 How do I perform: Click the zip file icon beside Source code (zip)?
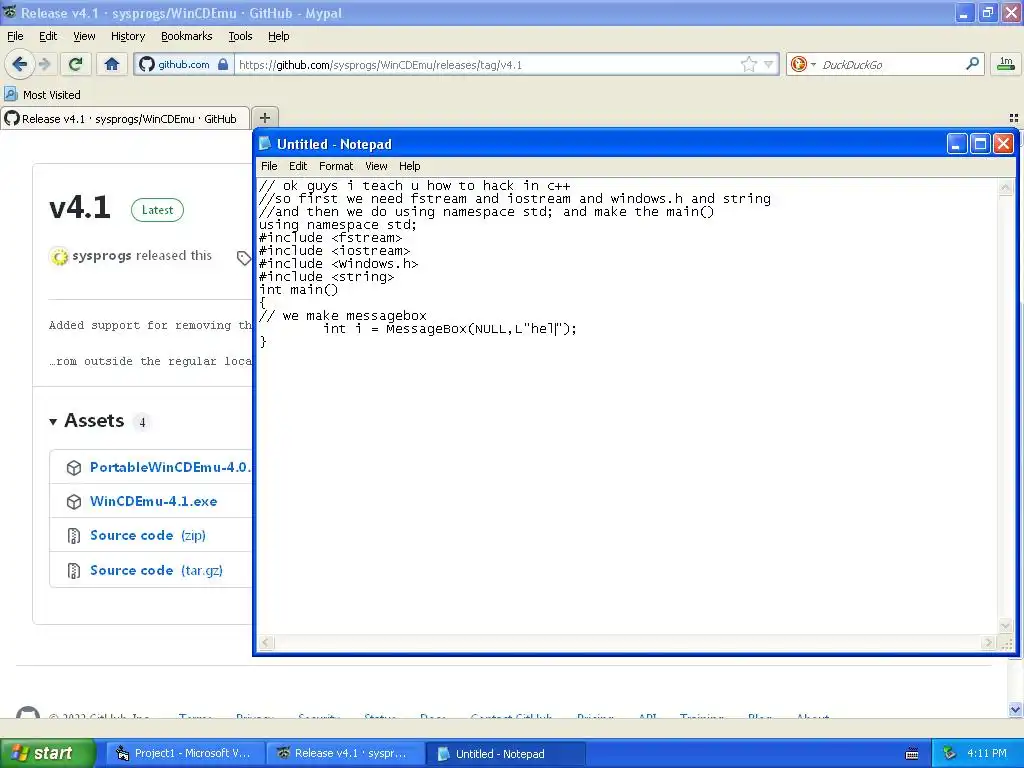click(x=74, y=536)
